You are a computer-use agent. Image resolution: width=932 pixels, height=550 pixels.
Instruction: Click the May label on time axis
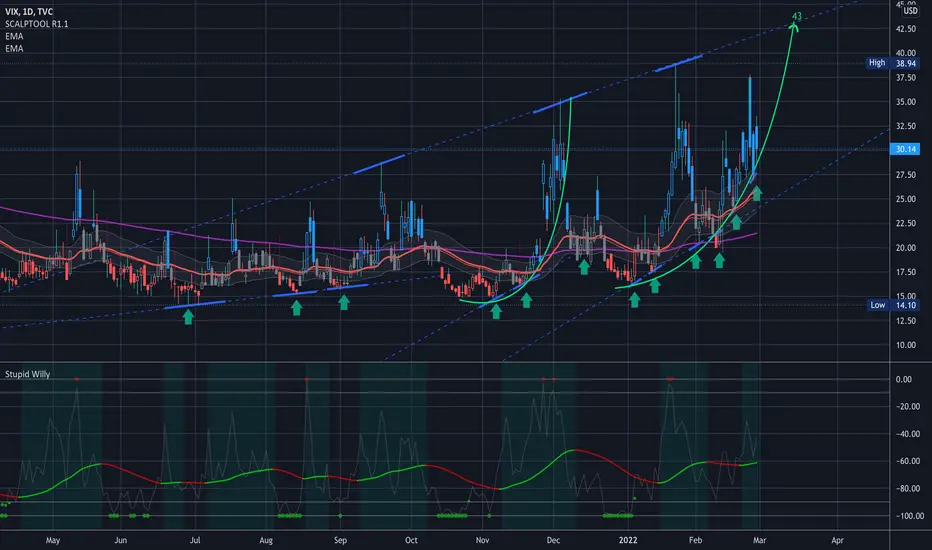[53, 540]
